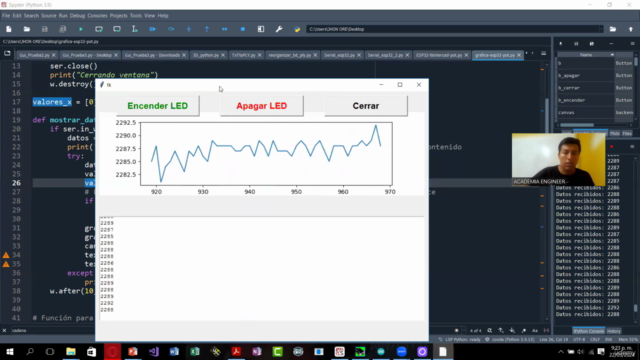
Task: Open the Consoles menu
Action: point(97,16)
